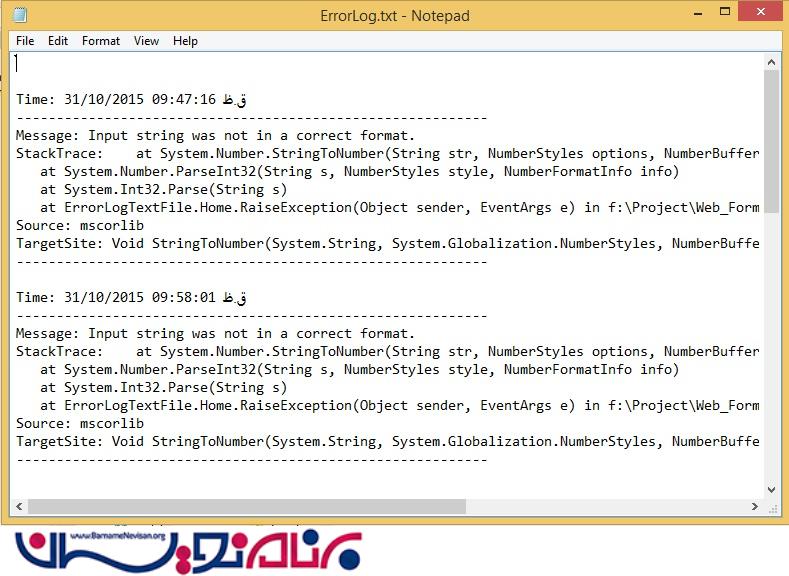Close the ErrorLog.txt Notepad window

tap(757, 14)
